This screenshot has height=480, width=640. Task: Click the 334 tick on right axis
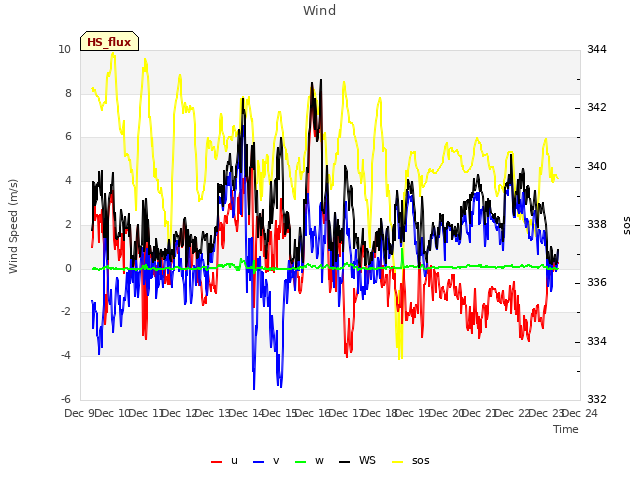[x=597, y=341]
